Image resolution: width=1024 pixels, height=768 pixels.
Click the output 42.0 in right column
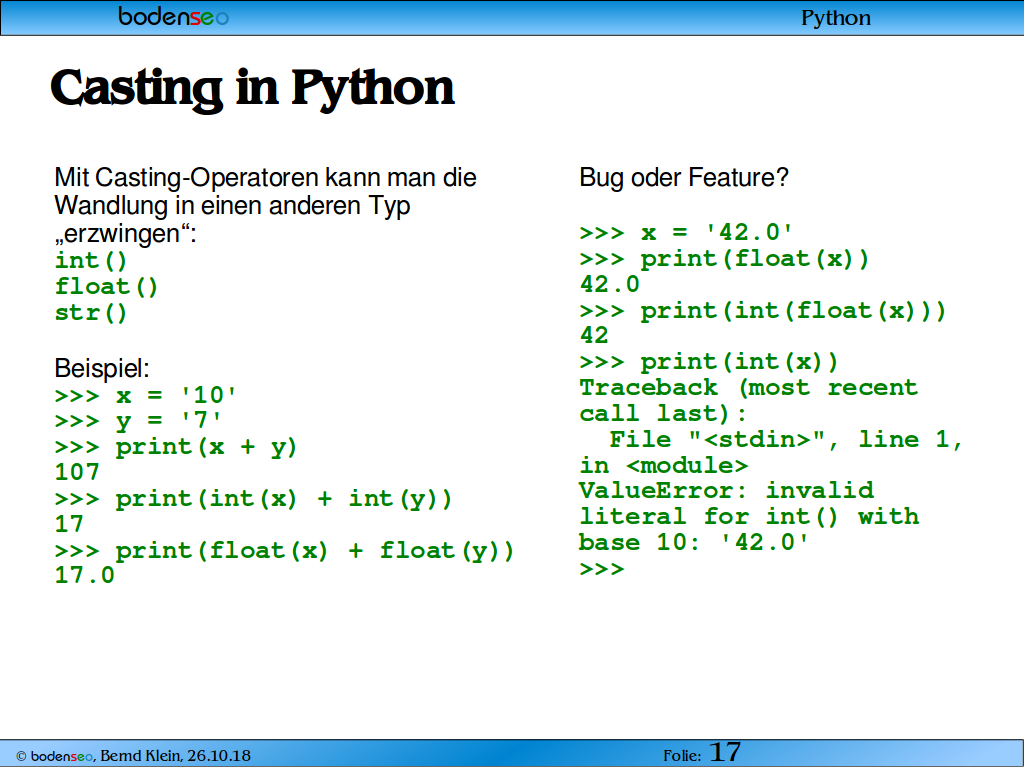[609, 285]
